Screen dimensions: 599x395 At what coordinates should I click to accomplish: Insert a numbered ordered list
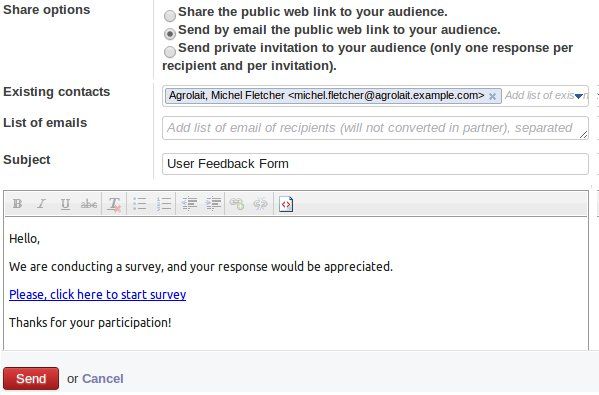(x=164, y=204)
